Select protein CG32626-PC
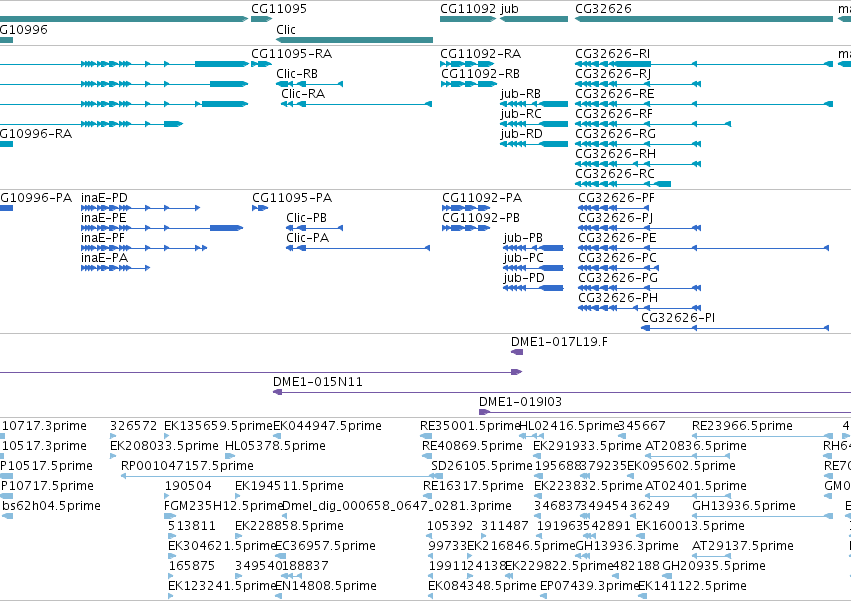 618,258
